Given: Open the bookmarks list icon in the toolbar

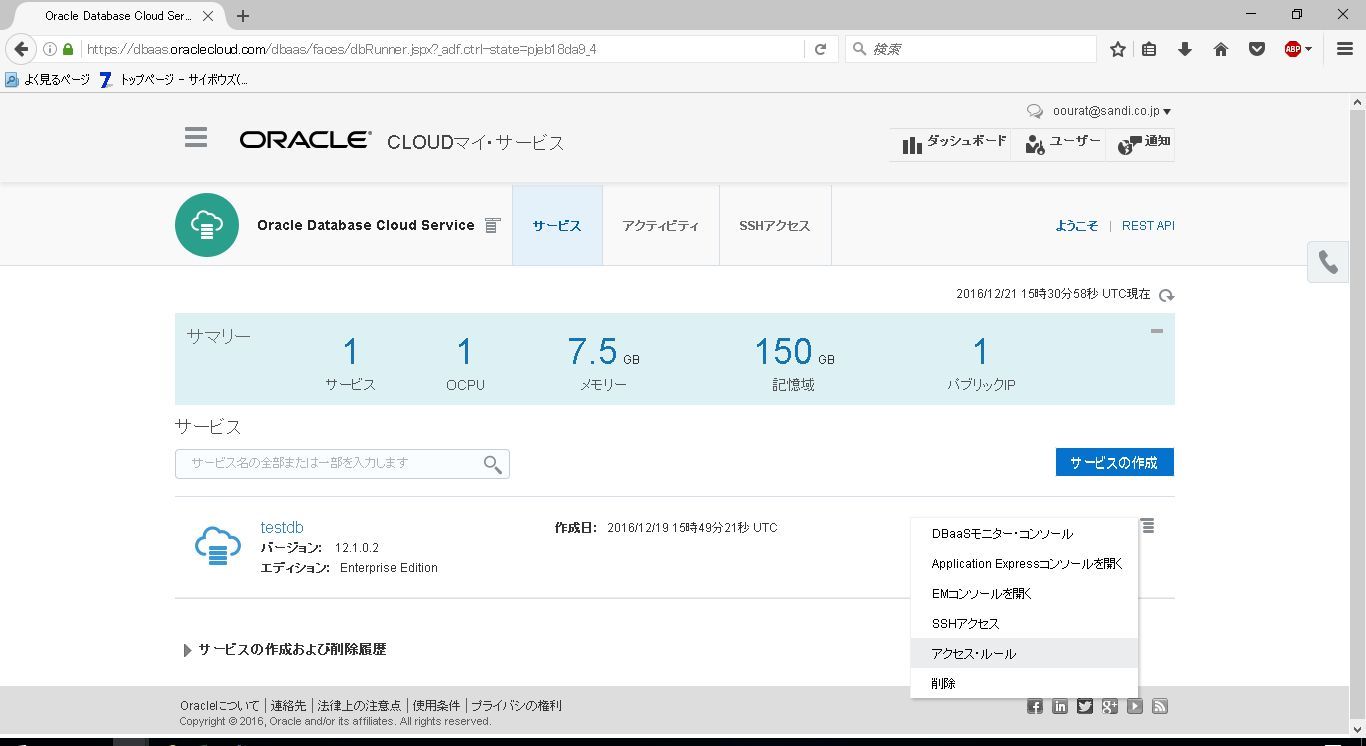Looking at the screenshot, I should tap(1150, 49).
